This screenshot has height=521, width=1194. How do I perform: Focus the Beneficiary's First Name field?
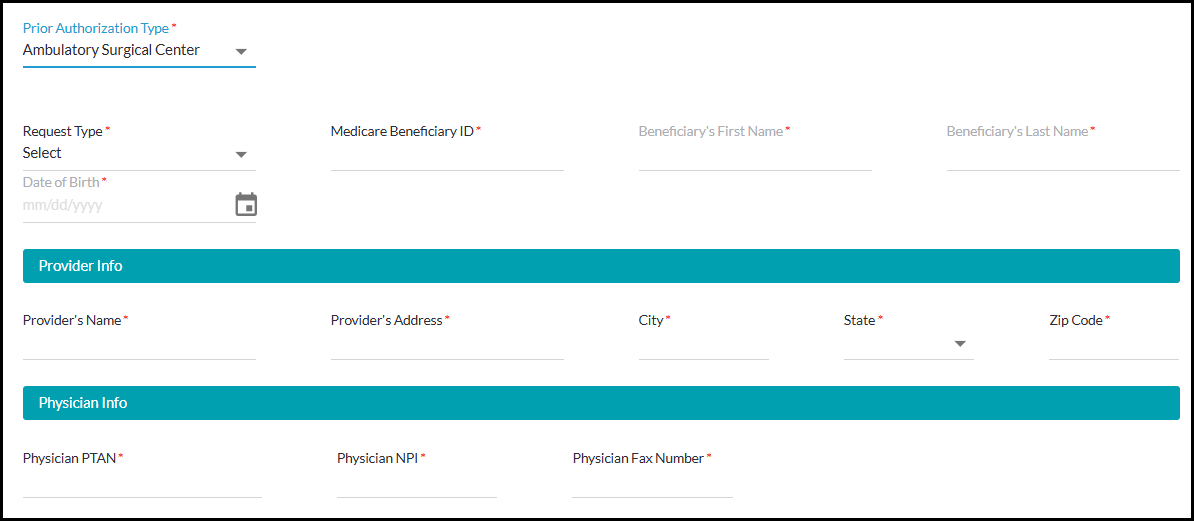754,156
